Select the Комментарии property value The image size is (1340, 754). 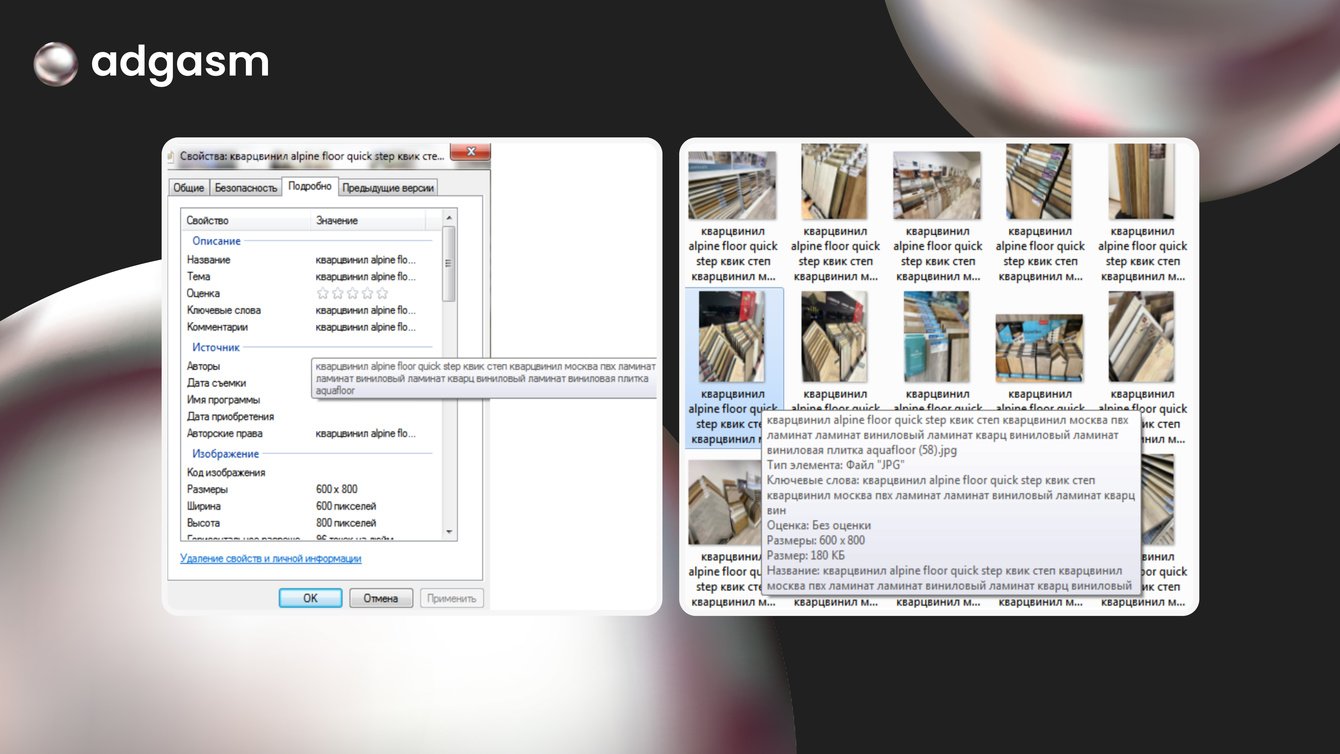coord(365,327)
